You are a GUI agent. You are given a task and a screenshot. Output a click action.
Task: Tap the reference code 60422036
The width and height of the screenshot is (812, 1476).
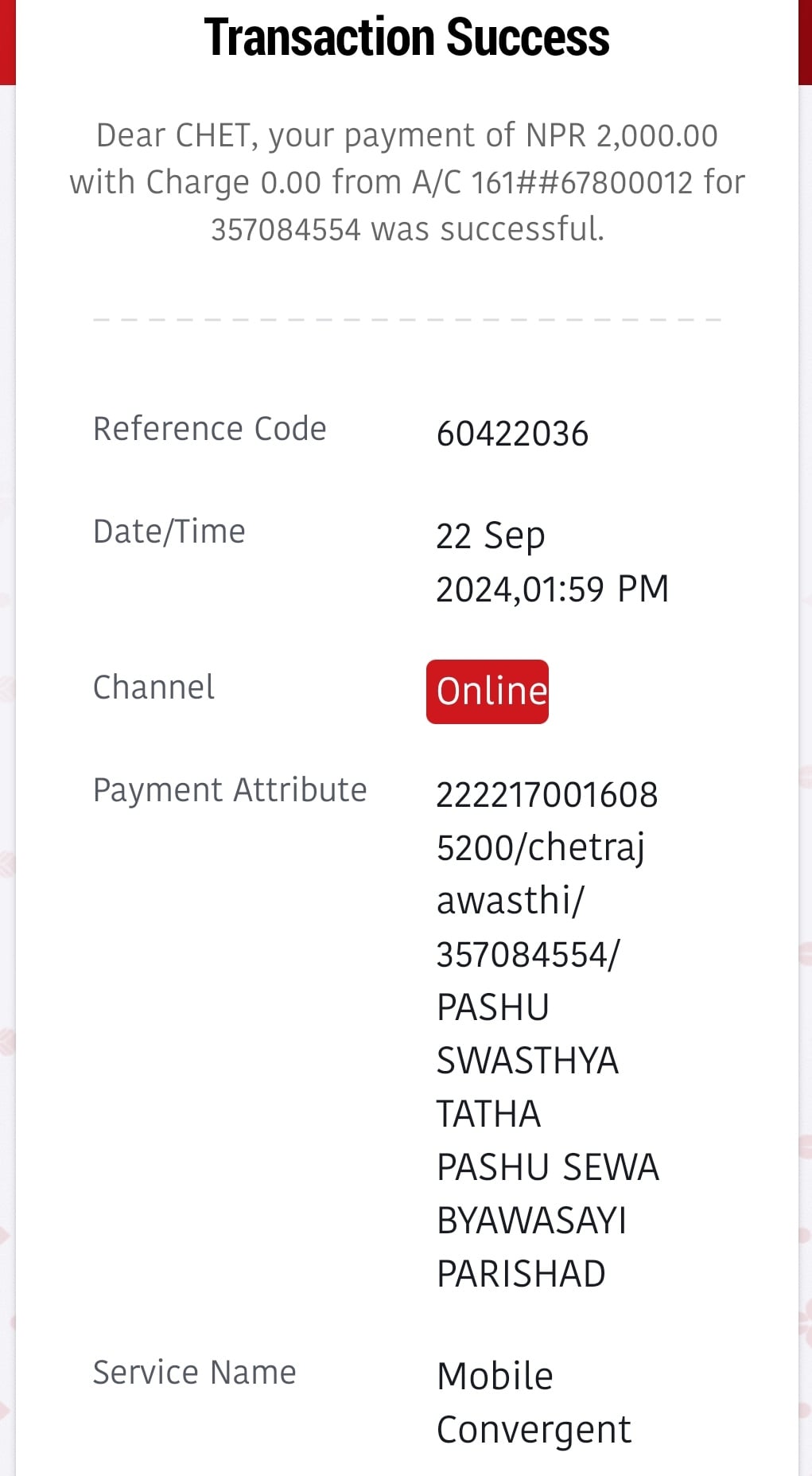click(512, 434)
